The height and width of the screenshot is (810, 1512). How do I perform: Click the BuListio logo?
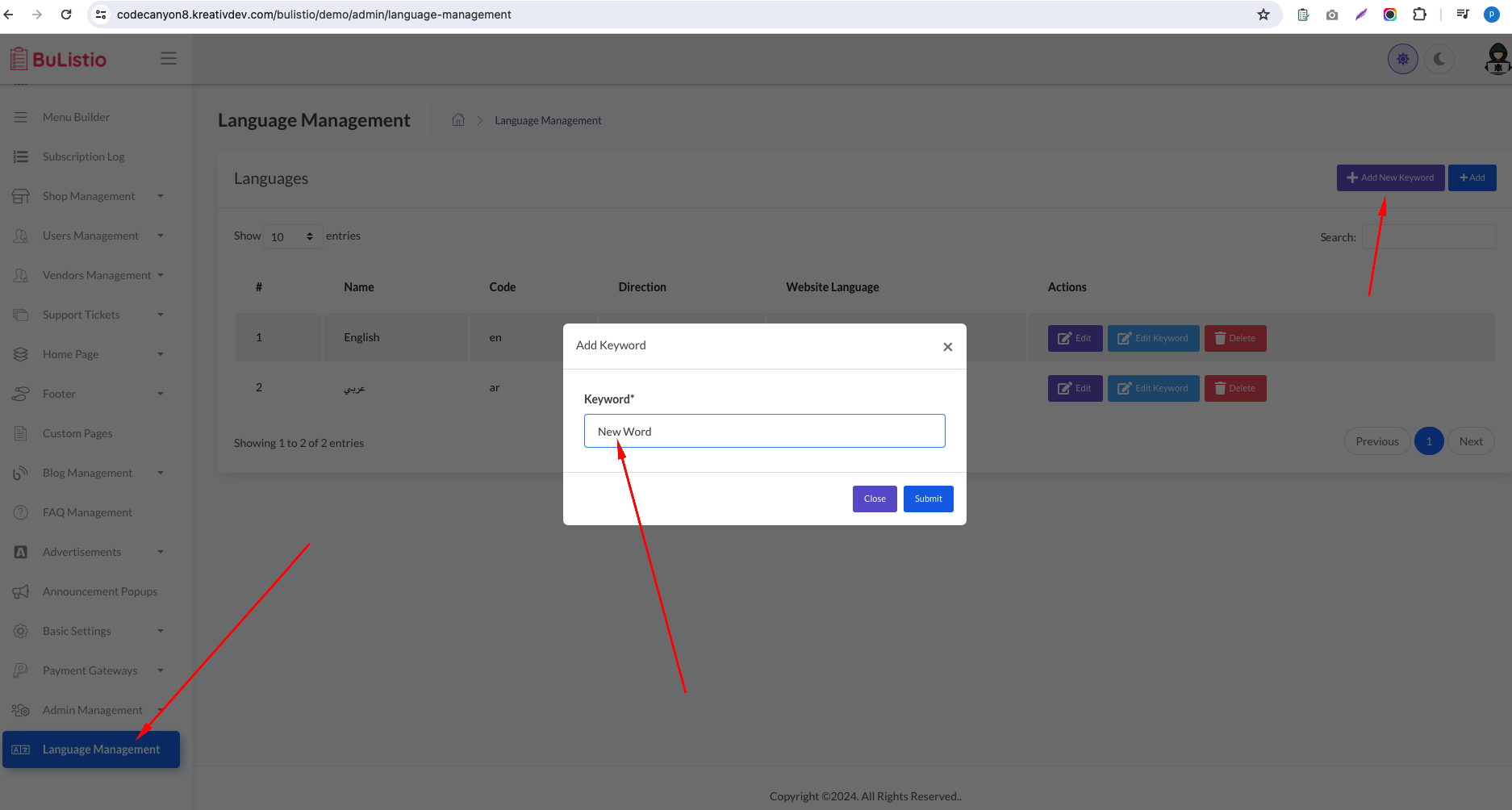point(59,59)
